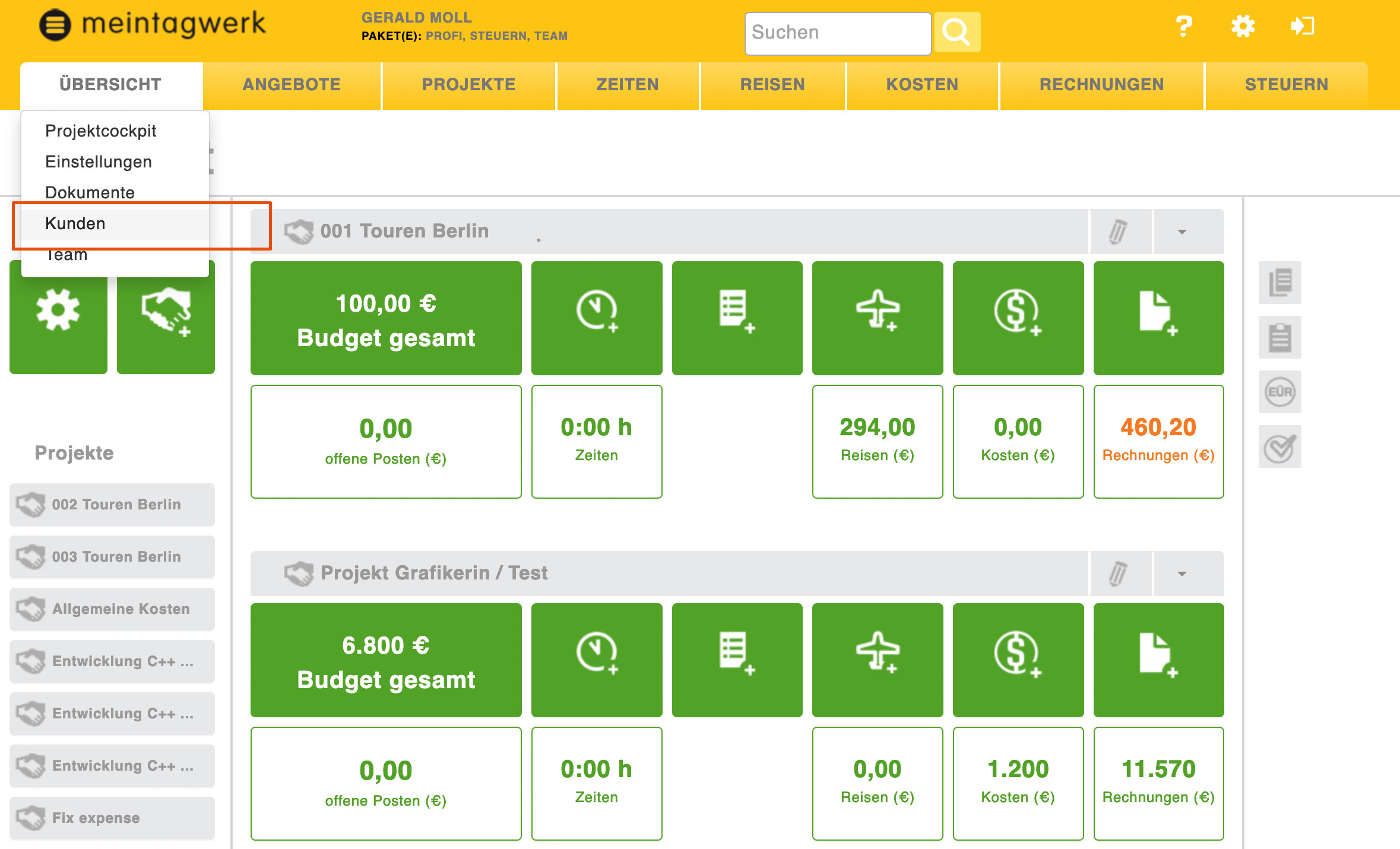Switch to the RECHNUNGEN tab
The width and height of the screenshot is (1400, 849).
[x=1101, y=84]
